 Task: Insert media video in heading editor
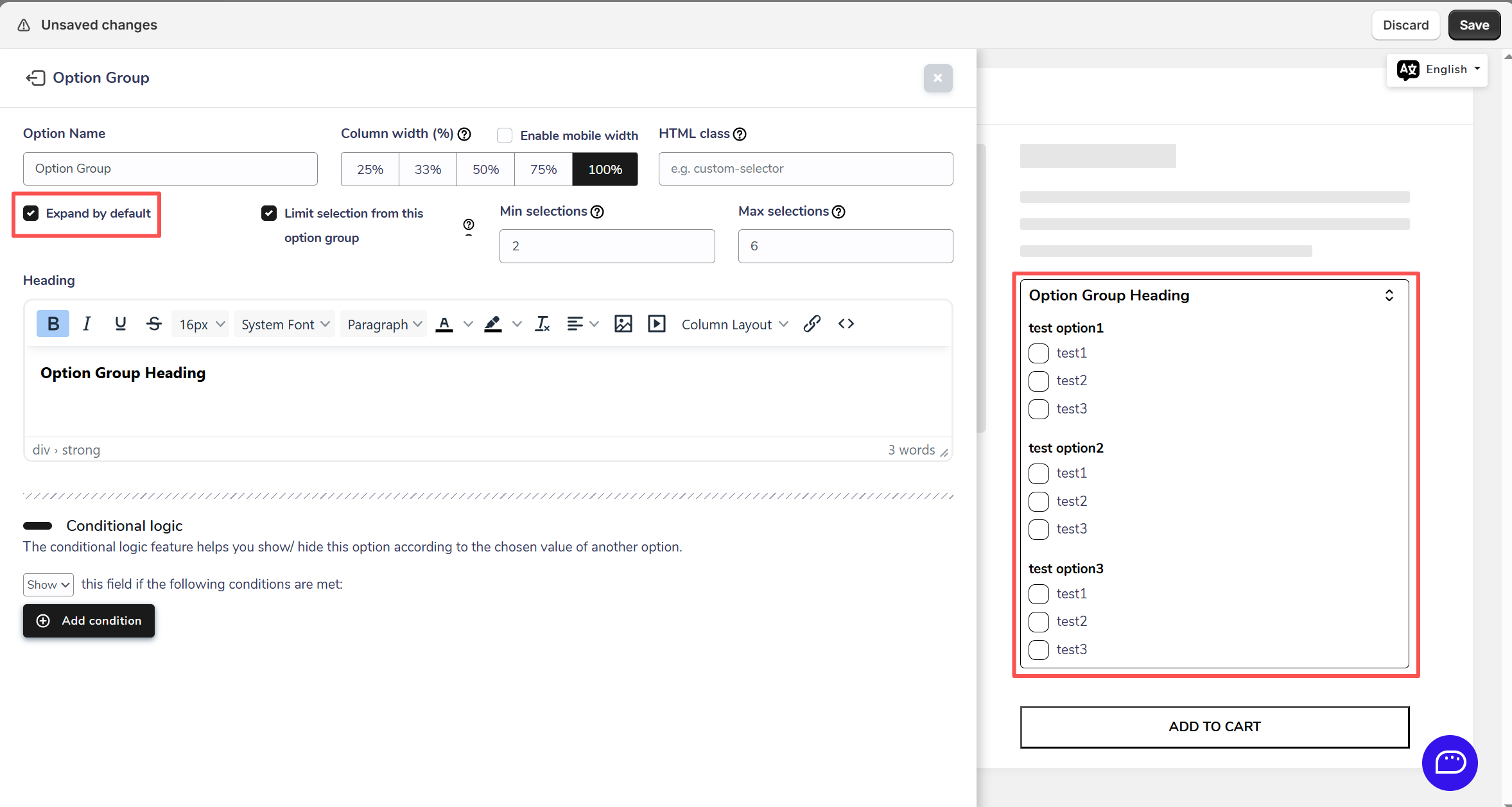[x=656, y=324]
